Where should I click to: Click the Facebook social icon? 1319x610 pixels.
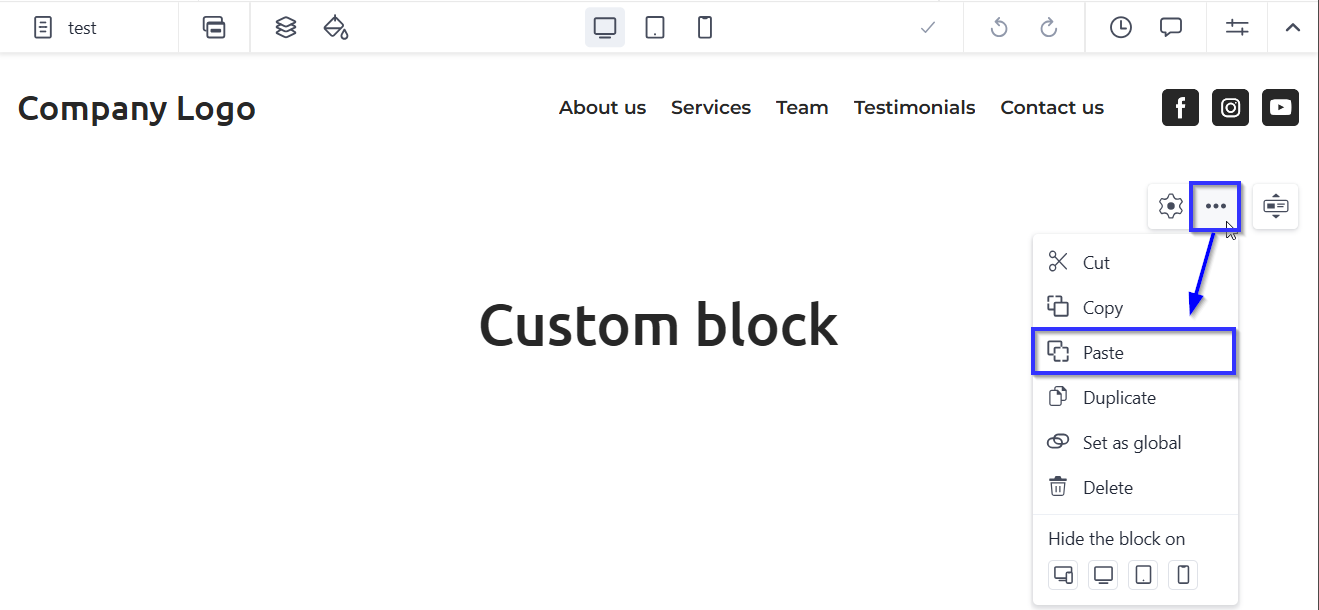tap(1180, 107)
